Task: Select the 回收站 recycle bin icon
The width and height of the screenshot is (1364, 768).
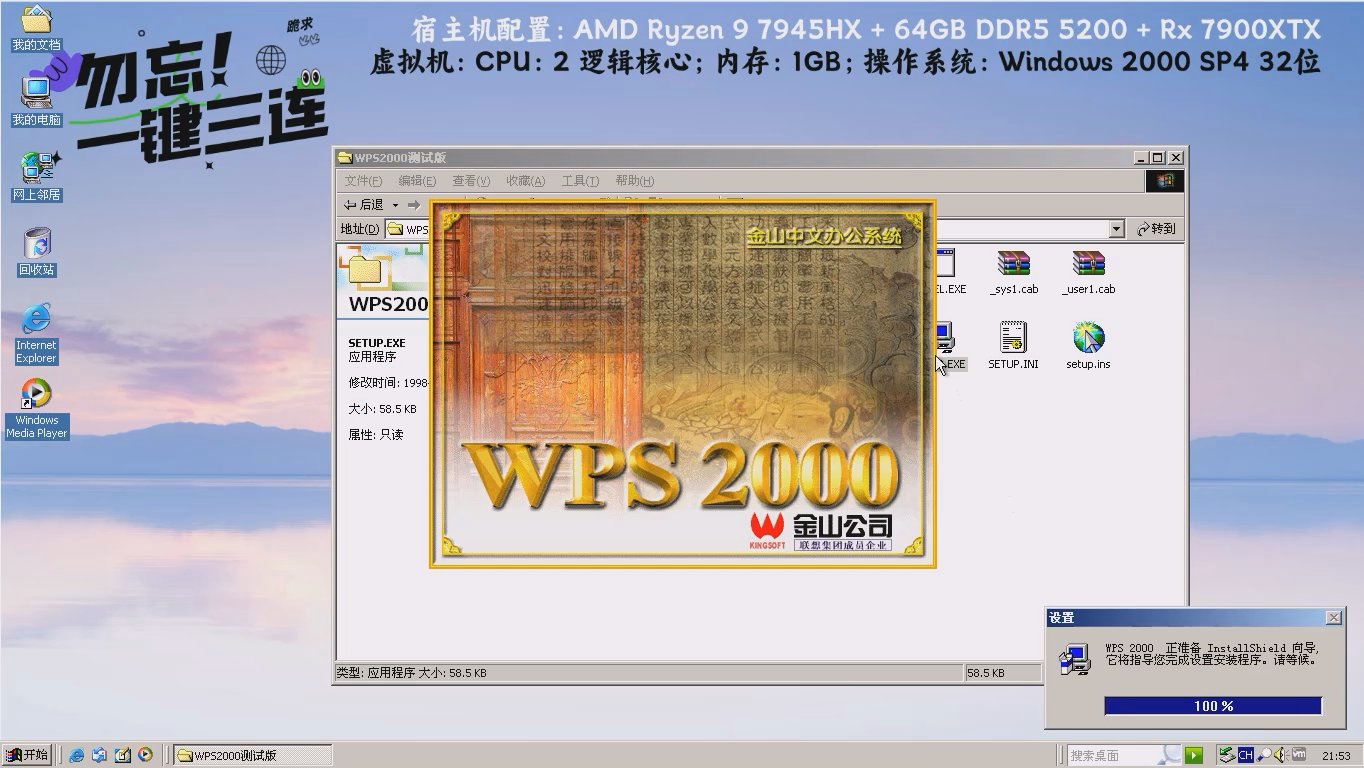Action: (37, 251)
